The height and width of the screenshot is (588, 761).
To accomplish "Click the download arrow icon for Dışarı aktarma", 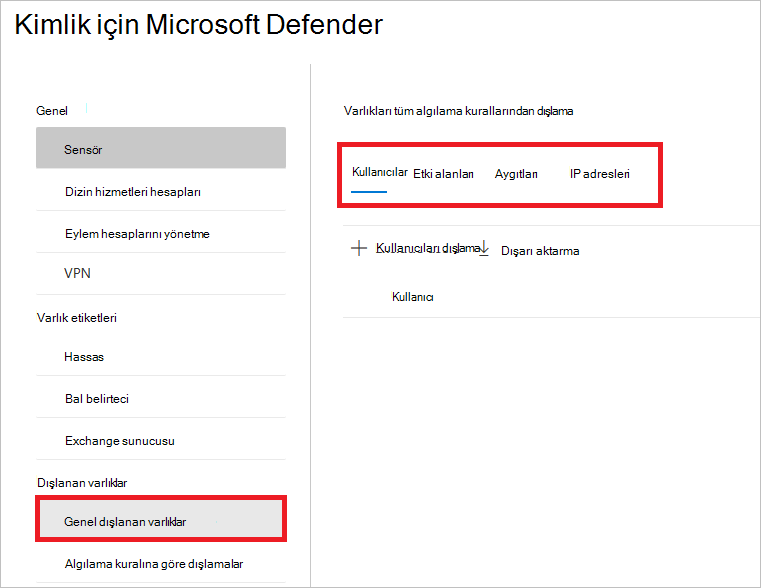I will (484, 249).
